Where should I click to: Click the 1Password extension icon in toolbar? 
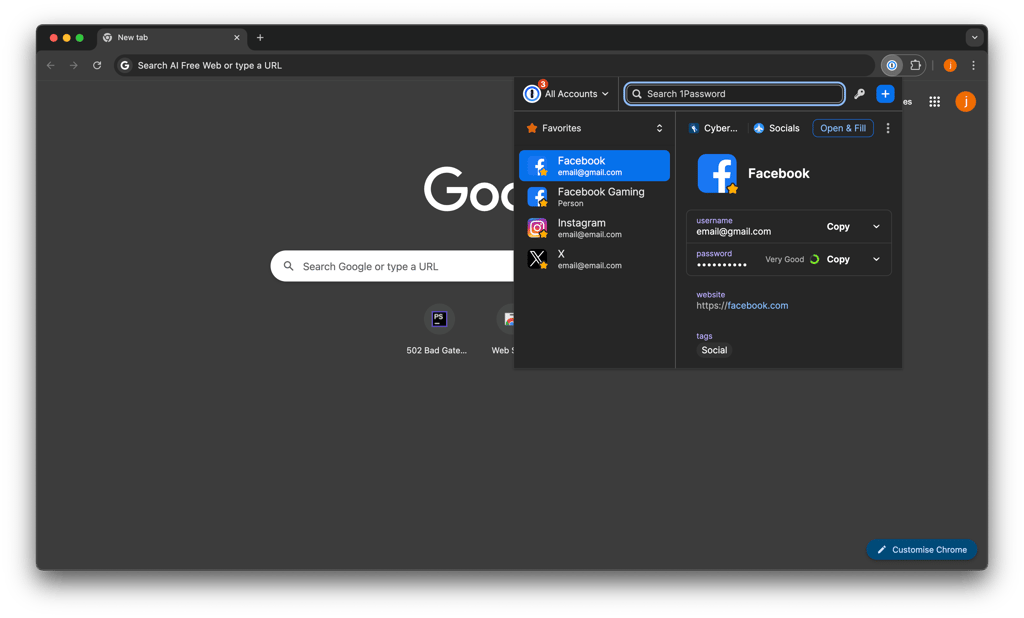coord(891,65)
